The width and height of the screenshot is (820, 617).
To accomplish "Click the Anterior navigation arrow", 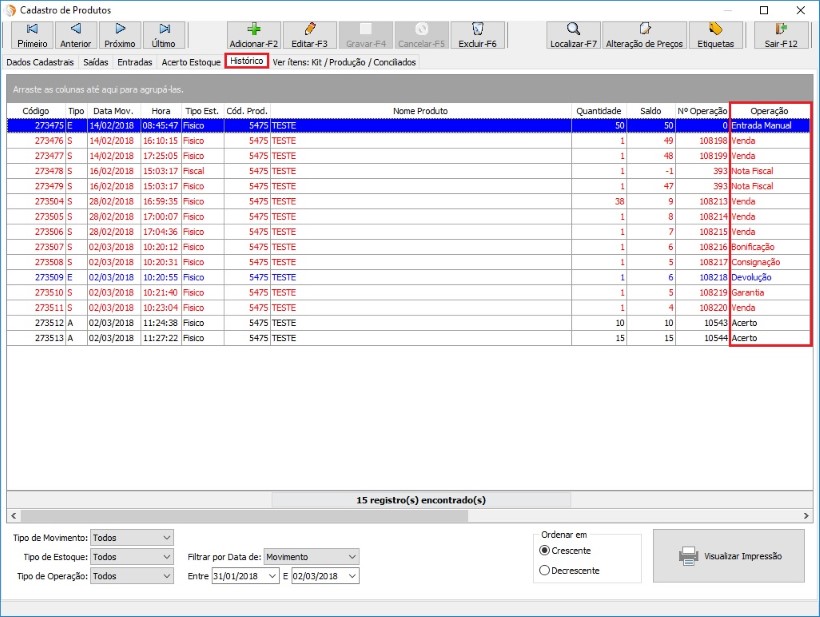I will pyautogui.click(x=75, y=35).
